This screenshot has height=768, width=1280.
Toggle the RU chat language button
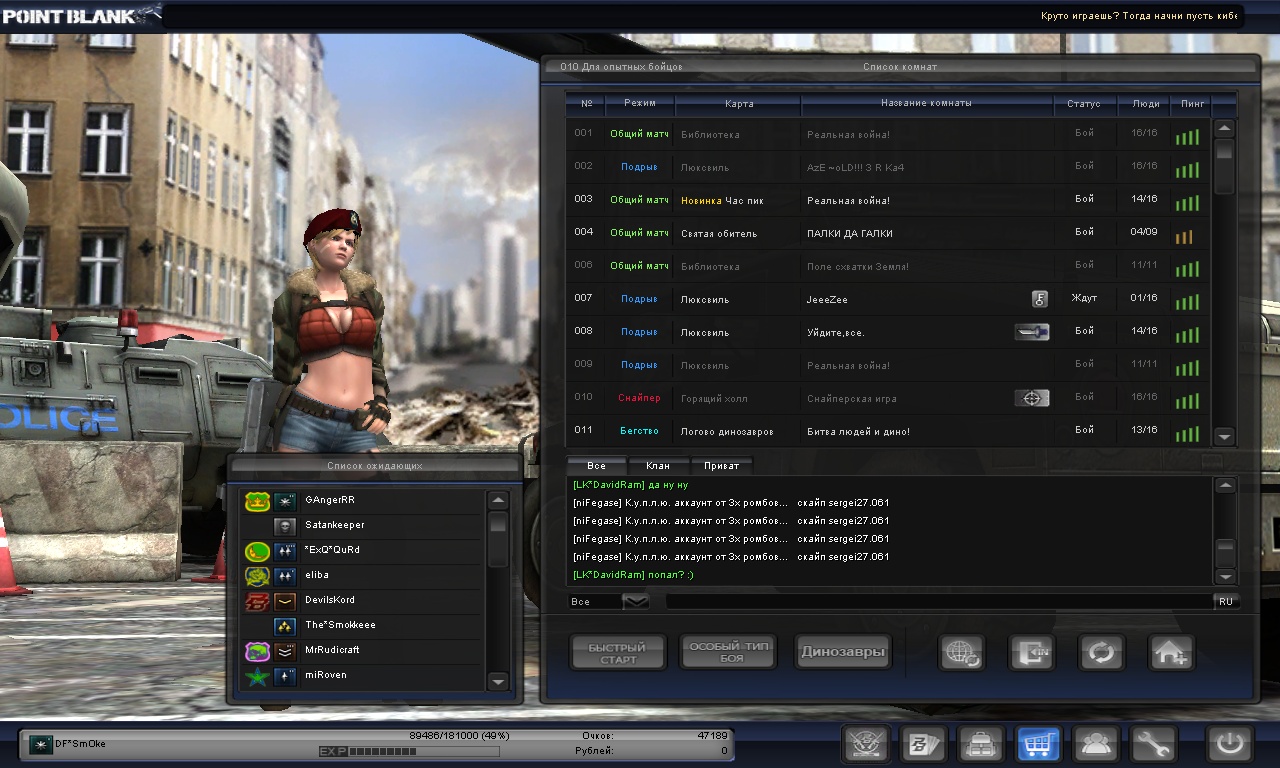[x=1226, y=601]
